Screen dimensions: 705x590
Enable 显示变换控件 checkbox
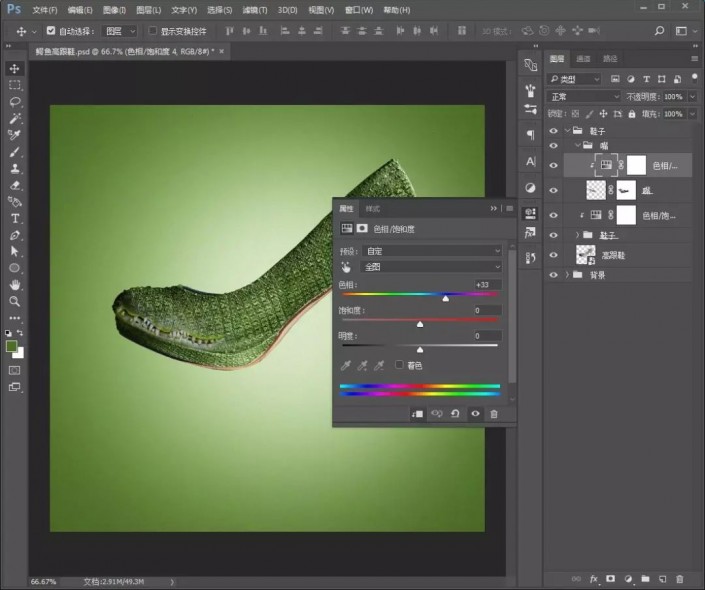click(x=152, y=31)
